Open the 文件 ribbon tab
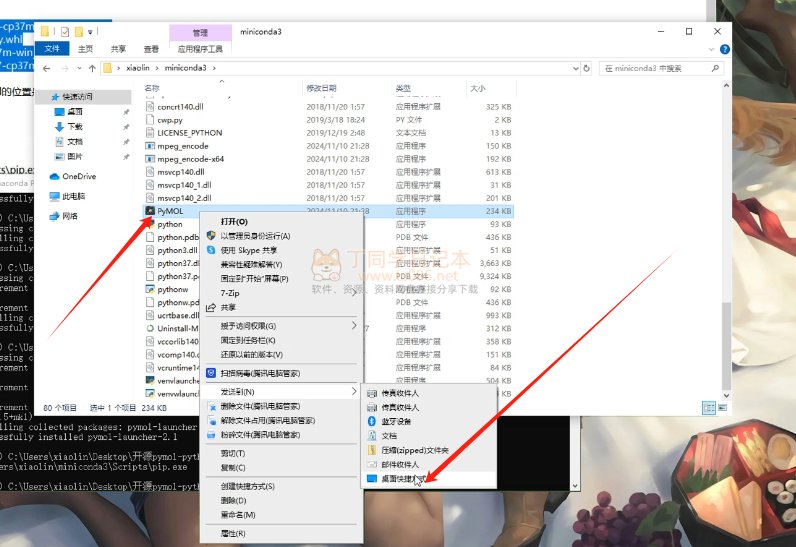This screenshot has height=547, width=796. [x=53, y=48]
